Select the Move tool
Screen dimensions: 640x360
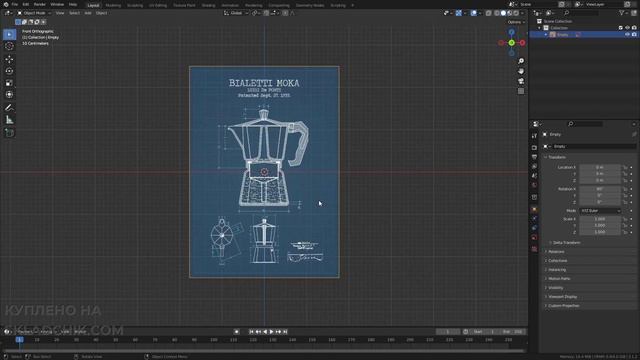[9, 59]
